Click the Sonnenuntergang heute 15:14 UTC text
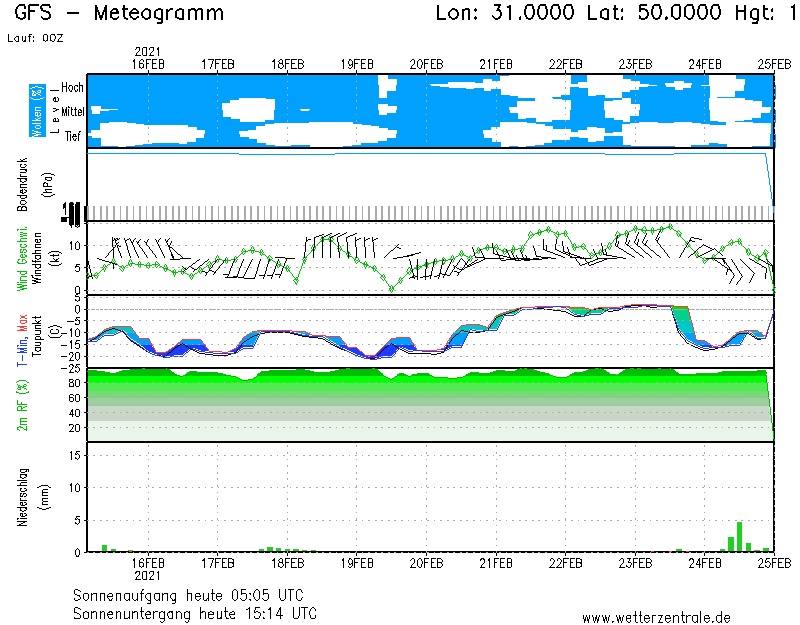 point(198,612)
